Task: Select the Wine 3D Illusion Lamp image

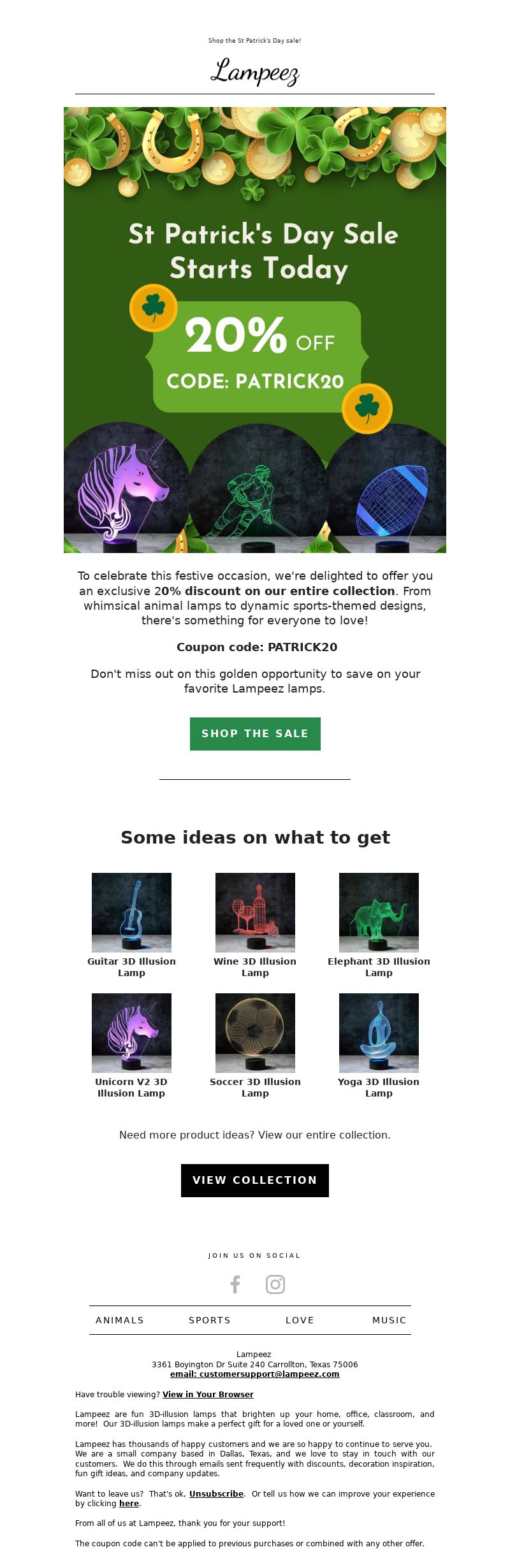Action: (x=255, y=912)
